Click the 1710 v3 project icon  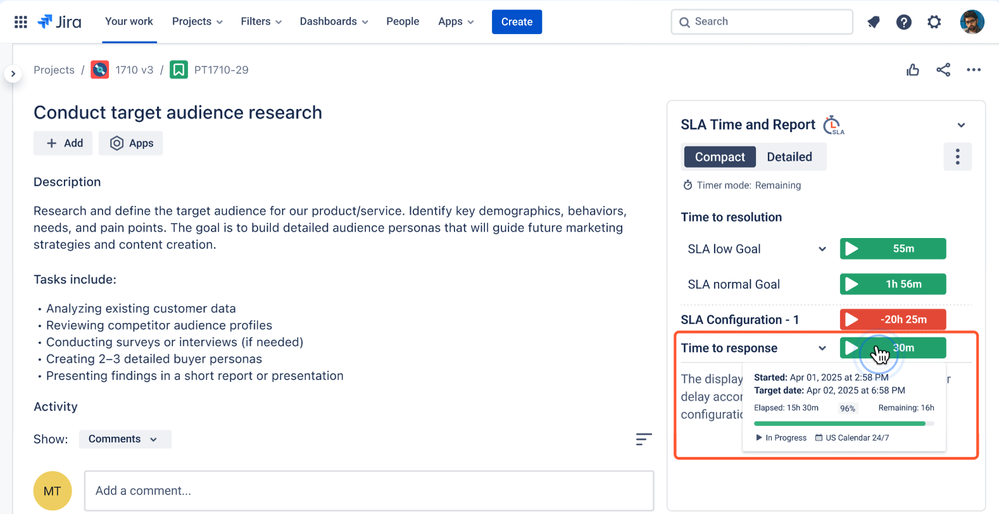coord(100,70)
